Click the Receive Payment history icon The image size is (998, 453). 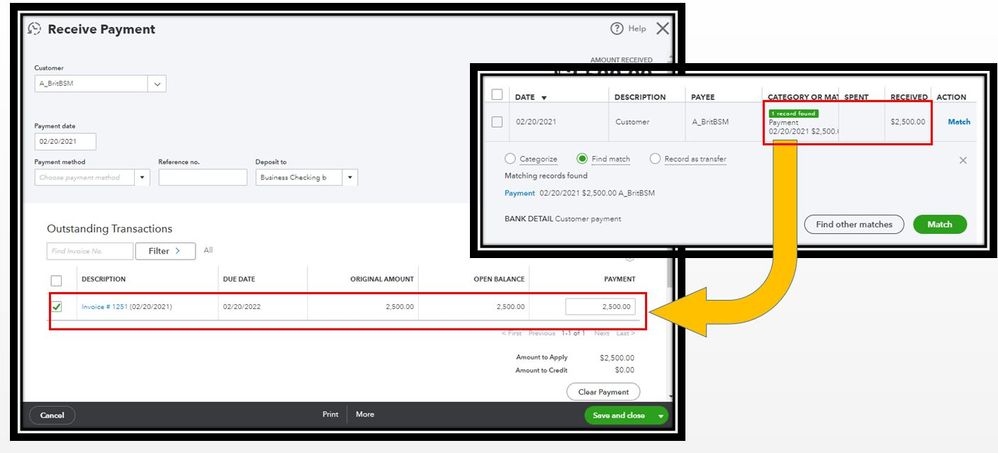tap(34, 29)
